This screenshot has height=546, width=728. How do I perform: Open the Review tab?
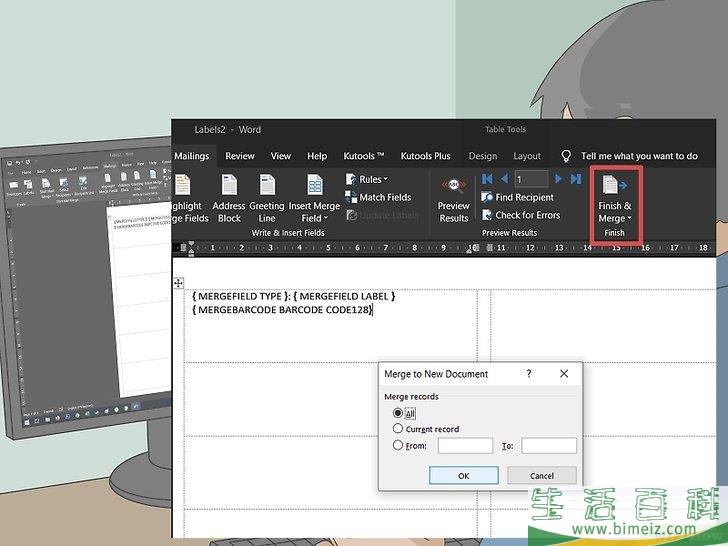coord(240,156)
